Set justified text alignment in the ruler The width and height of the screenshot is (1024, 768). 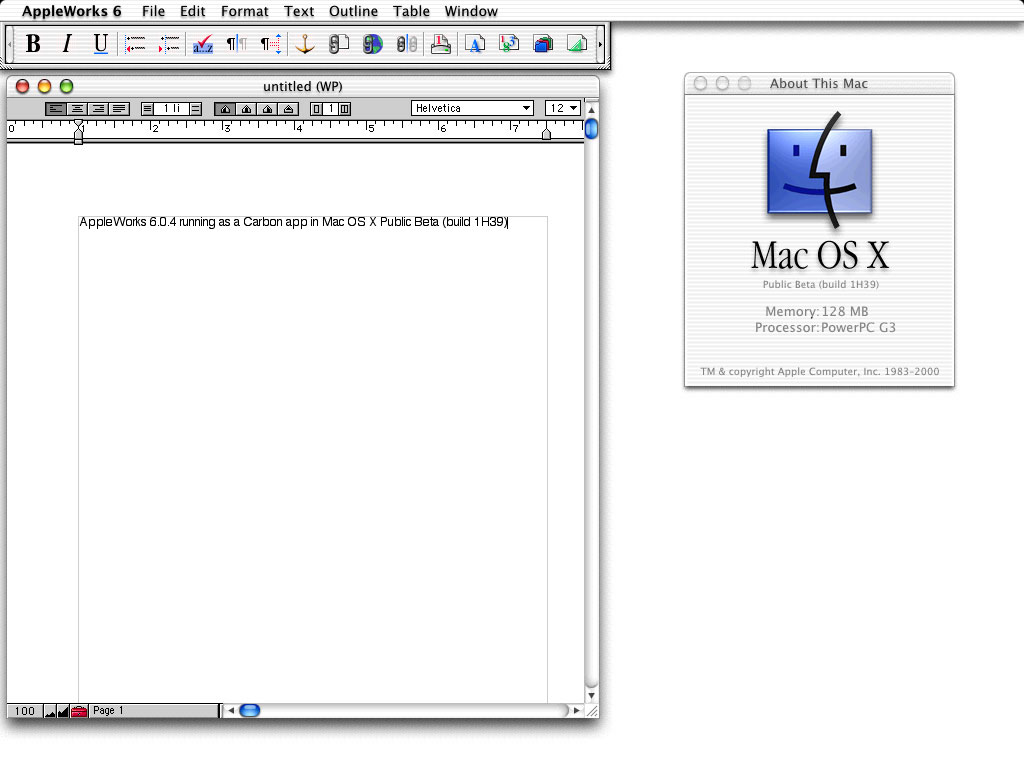119,109
